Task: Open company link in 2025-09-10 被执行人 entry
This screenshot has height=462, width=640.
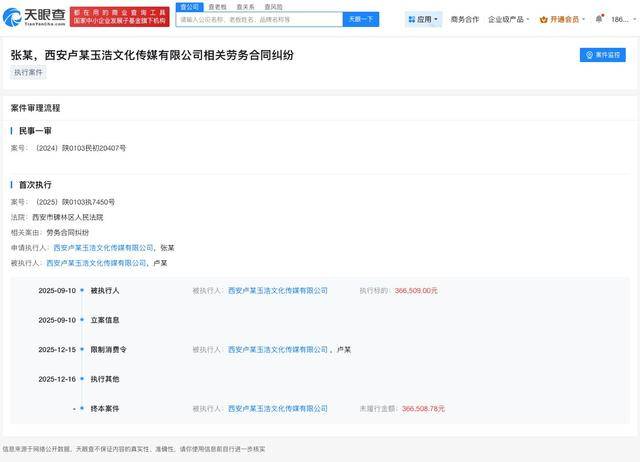Action: (x=278, y=291)
